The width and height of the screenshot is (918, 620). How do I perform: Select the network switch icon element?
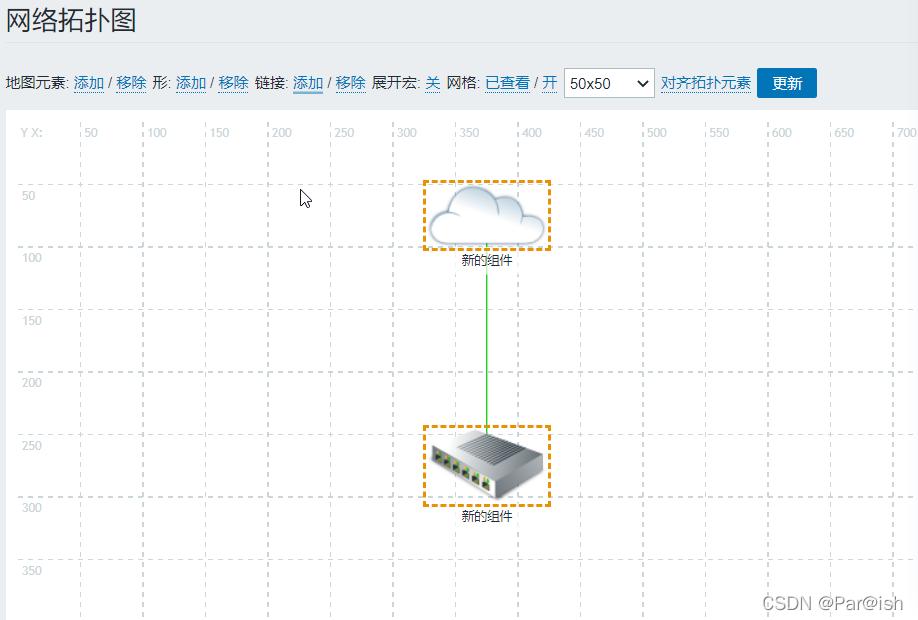coord(487,465)
